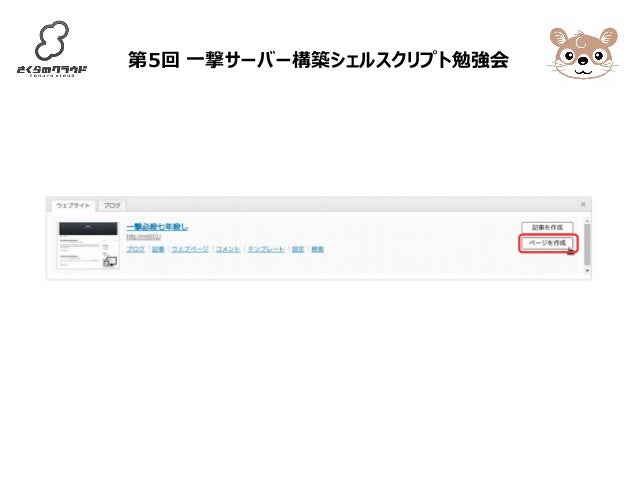Open the ブログ link
Viewport: 638px width, 479px height.
point(135,249)
